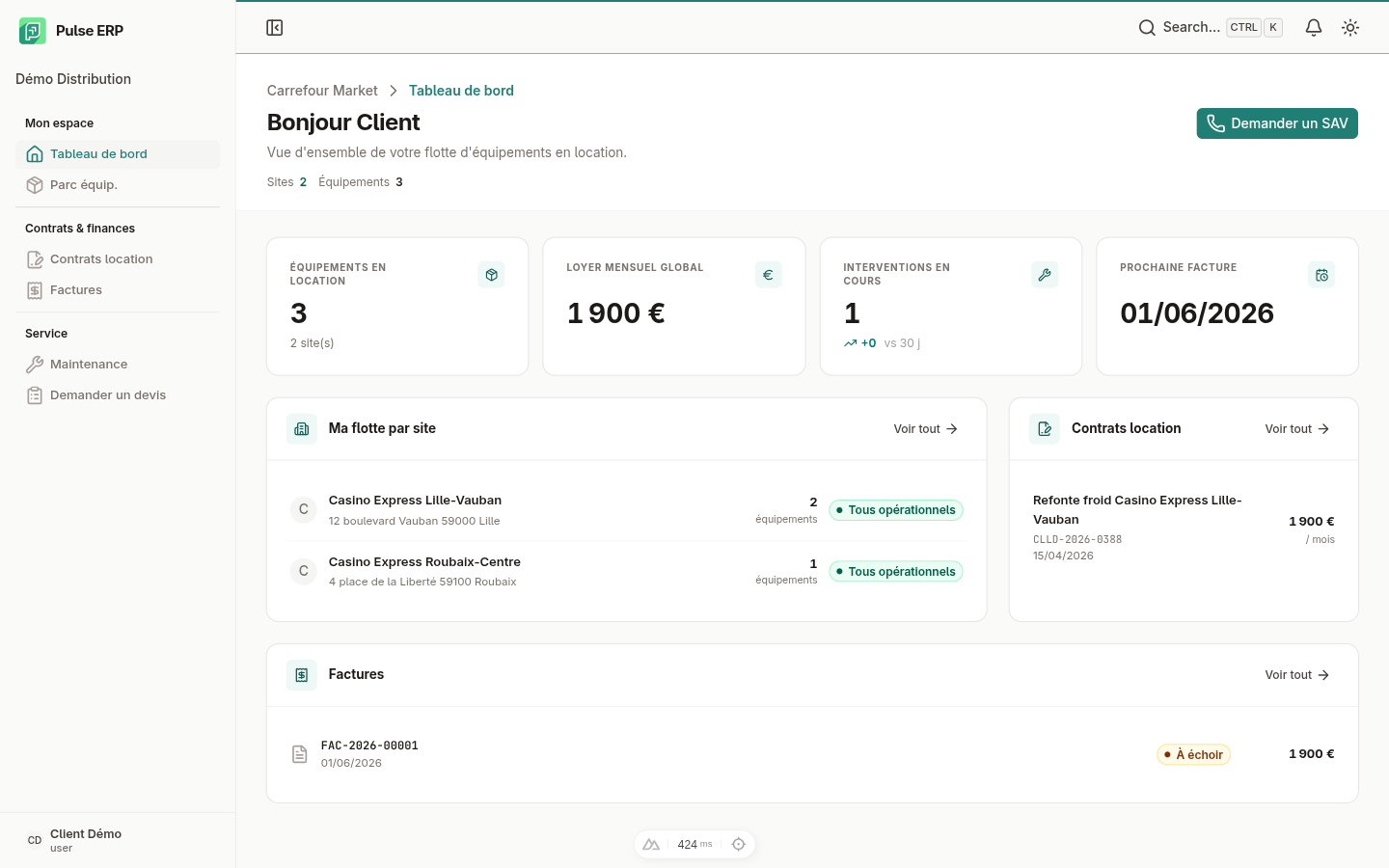Click the document icon next to FAC-2026-00001
The width and height of the screenshot is (1389, 868).
click(300, 754)
